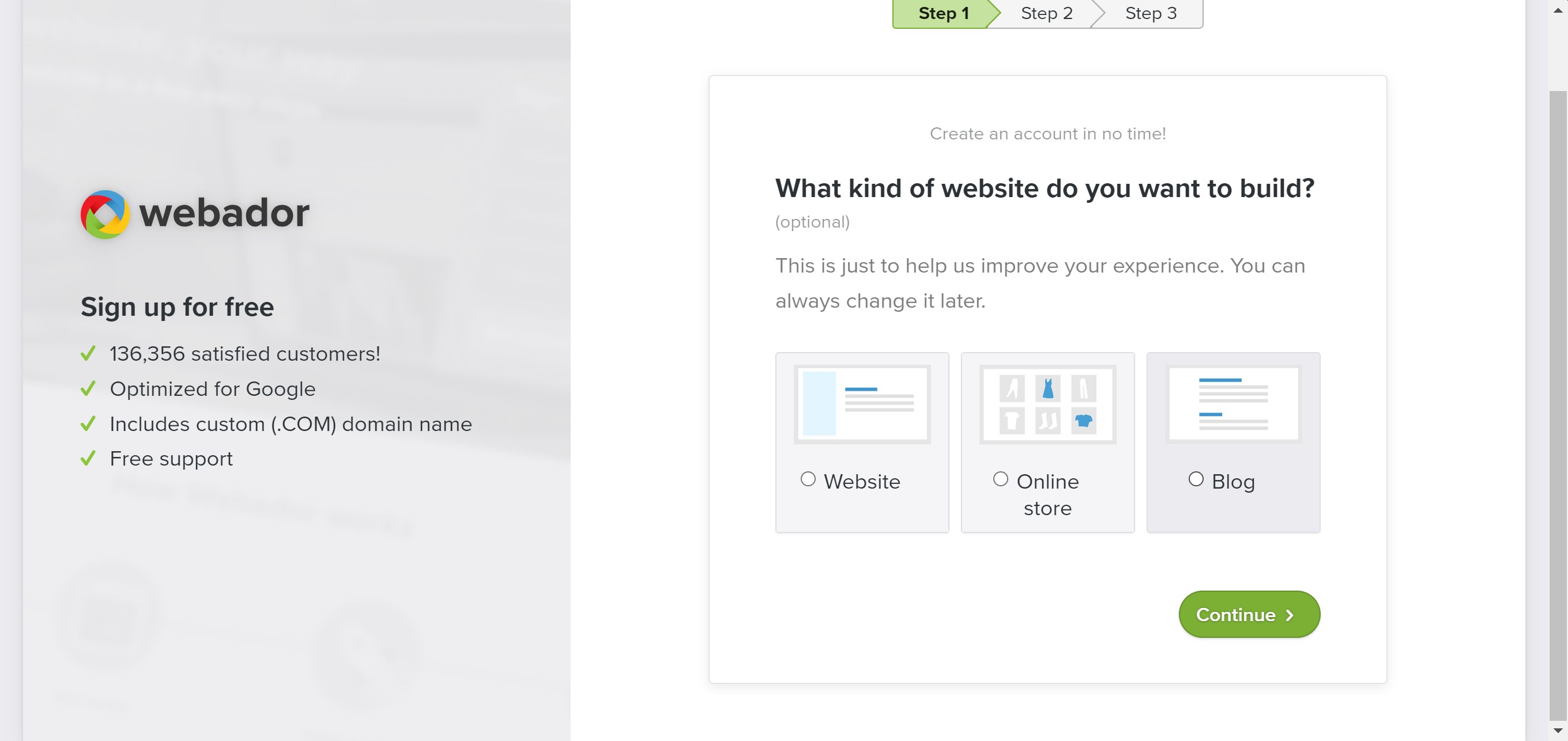
Task: Go to the Step 1 tab
Action: [943, 13]
